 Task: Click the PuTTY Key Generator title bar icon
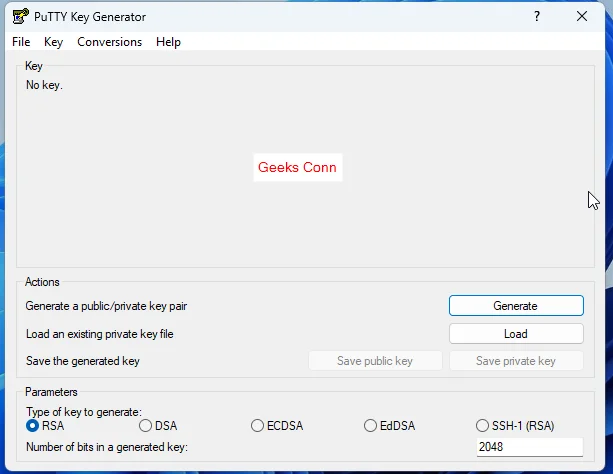20,16
